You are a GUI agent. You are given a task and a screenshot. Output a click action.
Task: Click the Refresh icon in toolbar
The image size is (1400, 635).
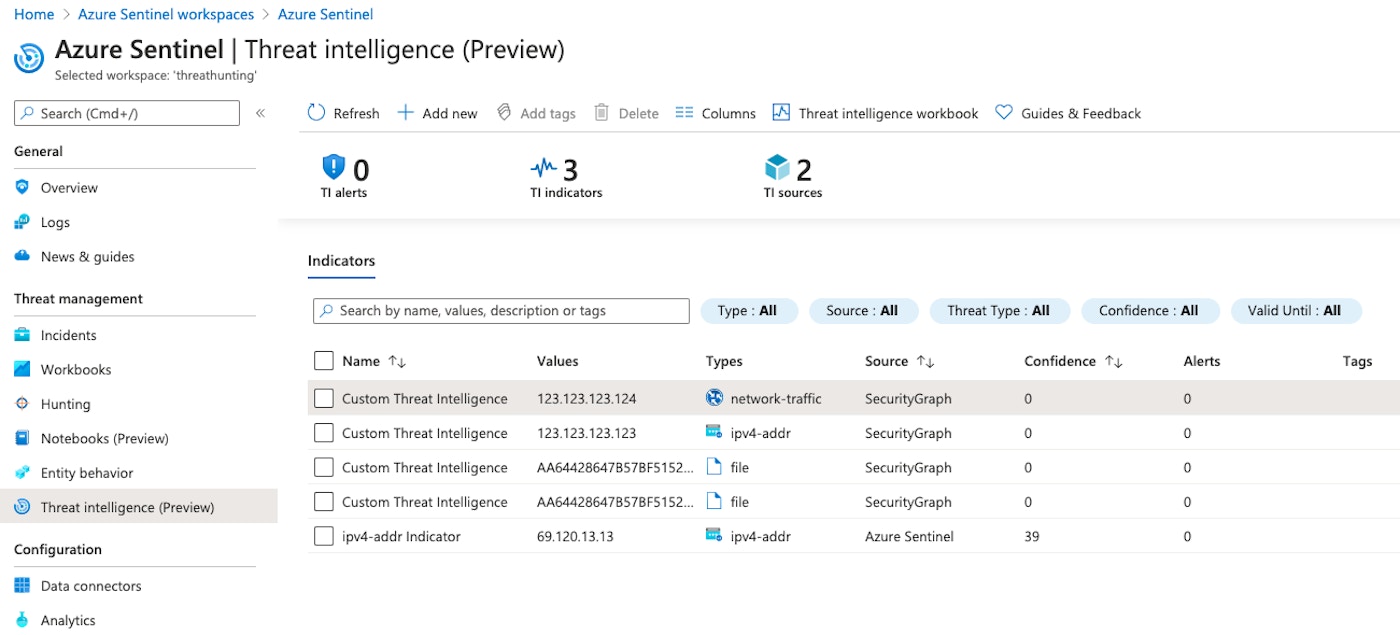[316, 113]
